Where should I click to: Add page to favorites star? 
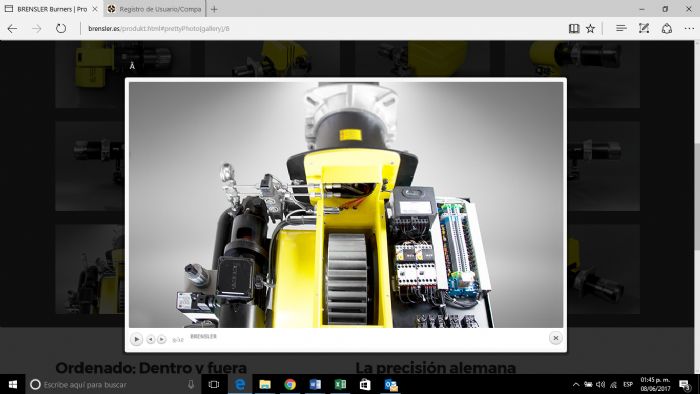click(590, 29)
